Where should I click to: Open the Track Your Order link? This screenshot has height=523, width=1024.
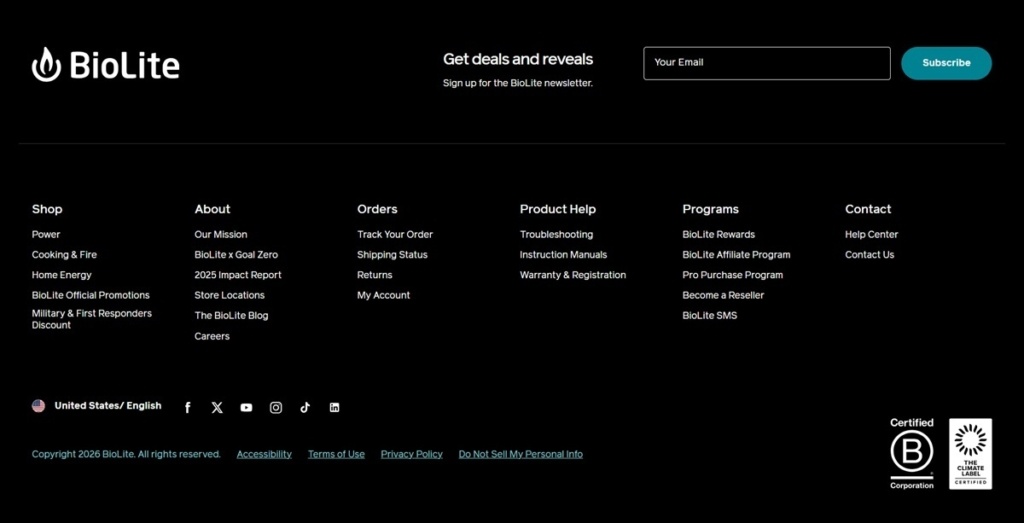[x=395, y=234]
